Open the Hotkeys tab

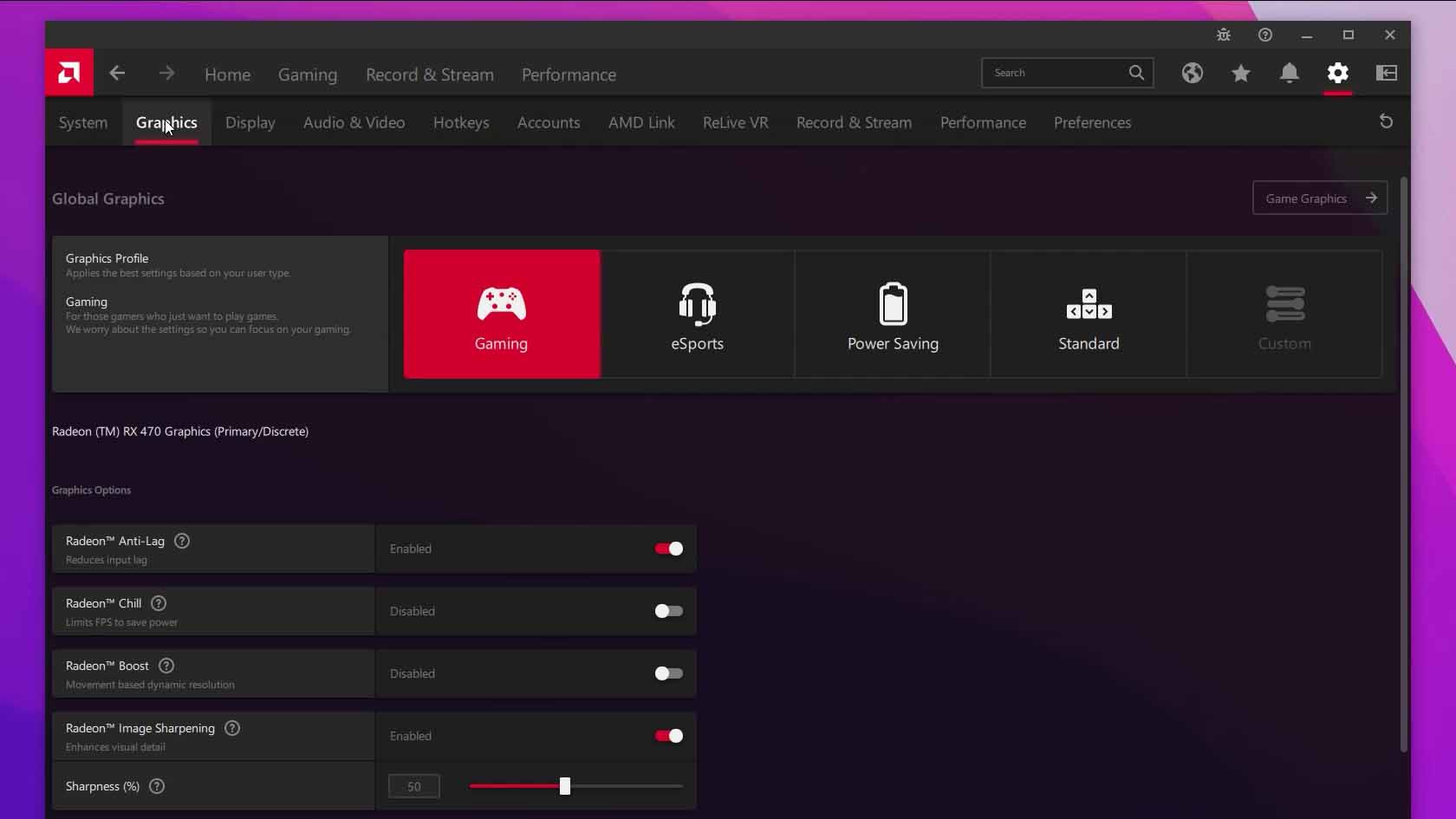[460, 122]
